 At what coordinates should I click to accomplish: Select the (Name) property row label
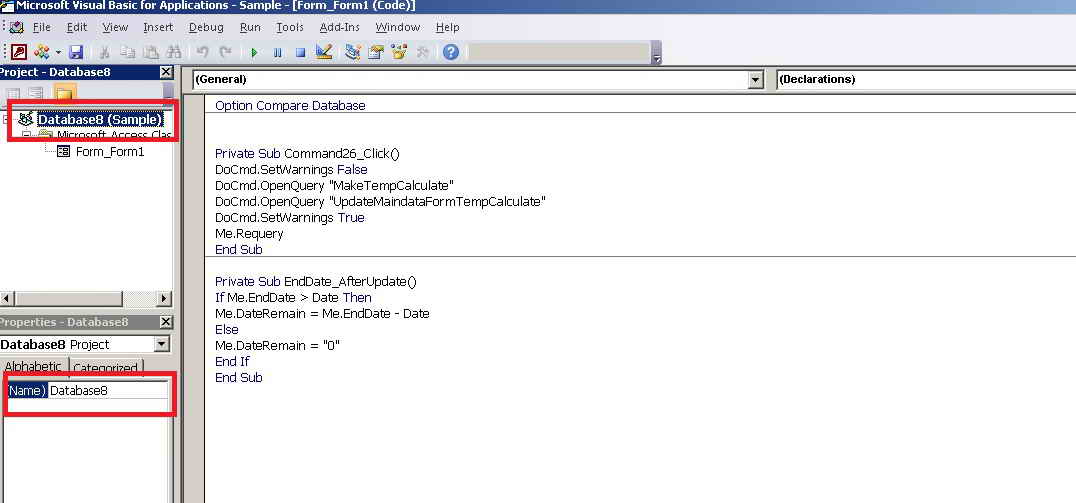click(27, 390)
